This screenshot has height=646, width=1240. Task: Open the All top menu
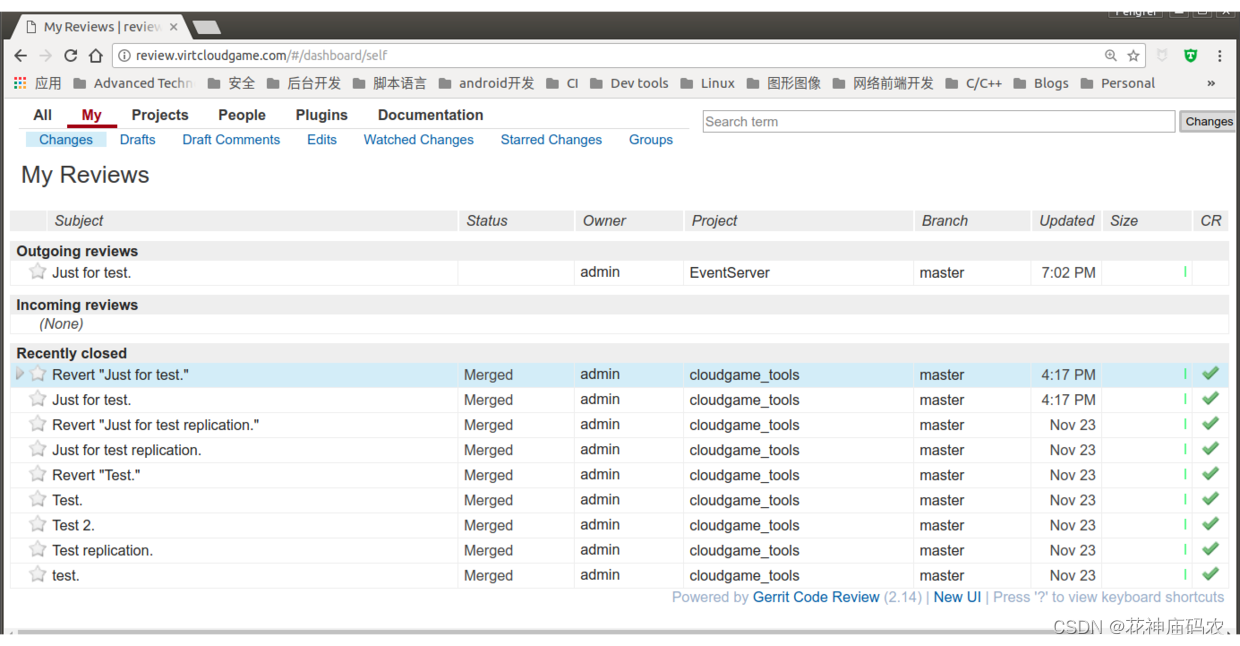click(x=42, y=115)
